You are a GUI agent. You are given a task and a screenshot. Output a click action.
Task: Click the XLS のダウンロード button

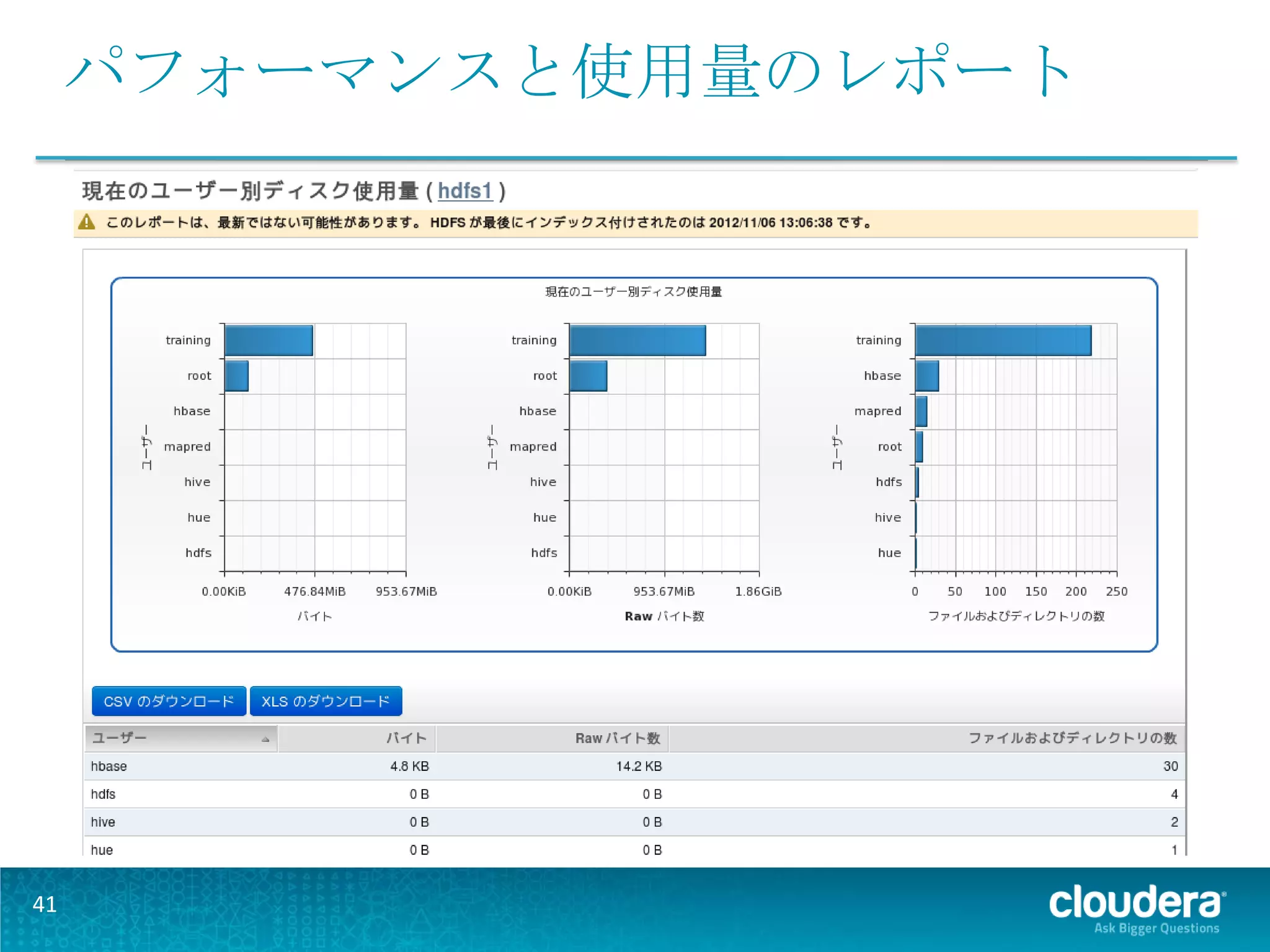(x=326, y=701)
